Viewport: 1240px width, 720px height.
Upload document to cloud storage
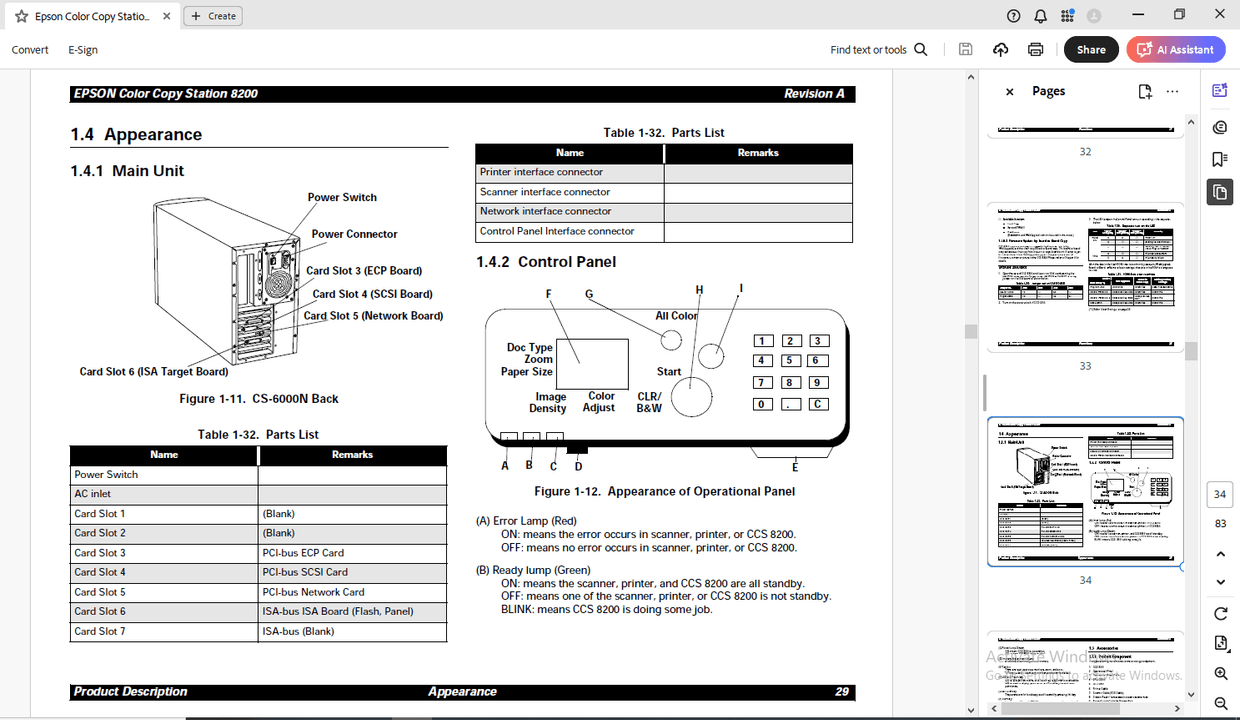[1000, 49]
